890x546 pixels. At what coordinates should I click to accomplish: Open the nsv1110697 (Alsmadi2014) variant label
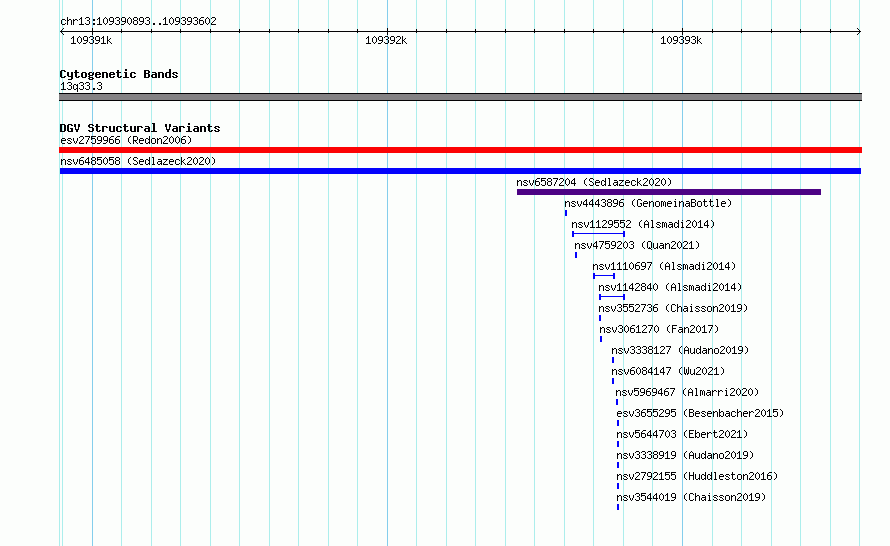(664, 266)
